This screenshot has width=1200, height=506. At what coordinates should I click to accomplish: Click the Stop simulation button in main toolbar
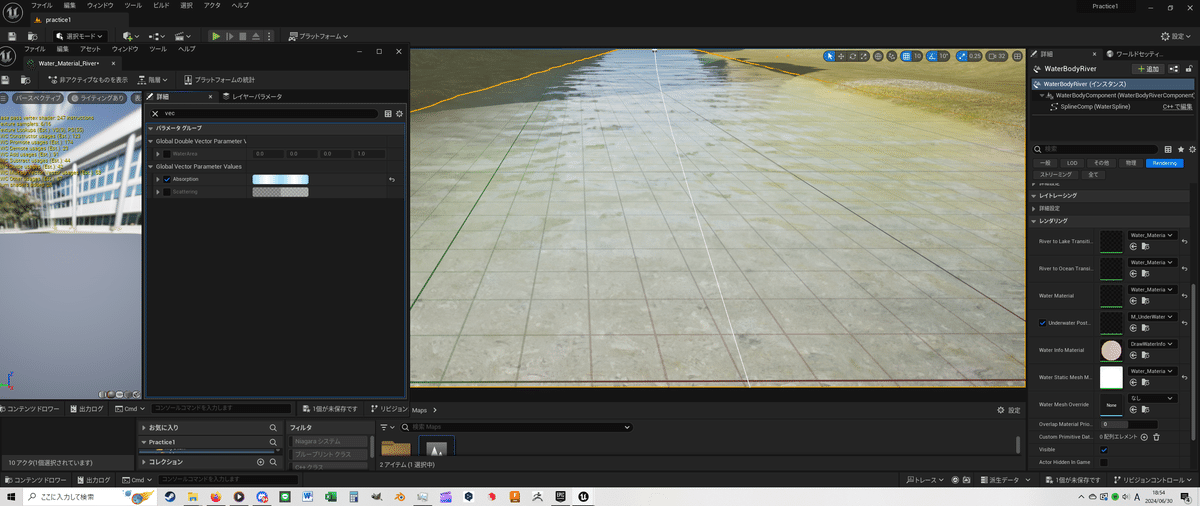243,36
